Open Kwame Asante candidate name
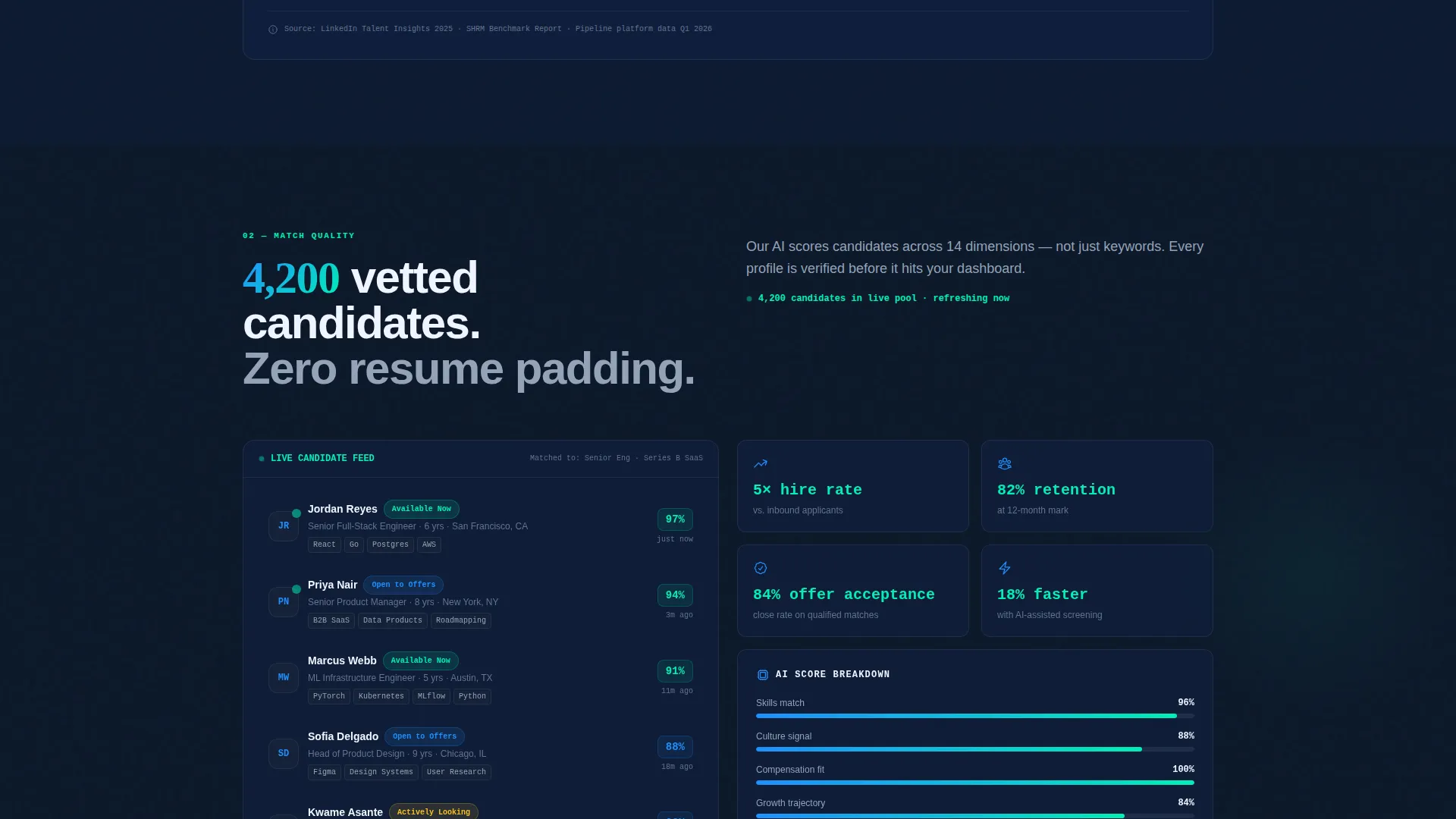This screenshot has width=1456, height=819. 345,812
